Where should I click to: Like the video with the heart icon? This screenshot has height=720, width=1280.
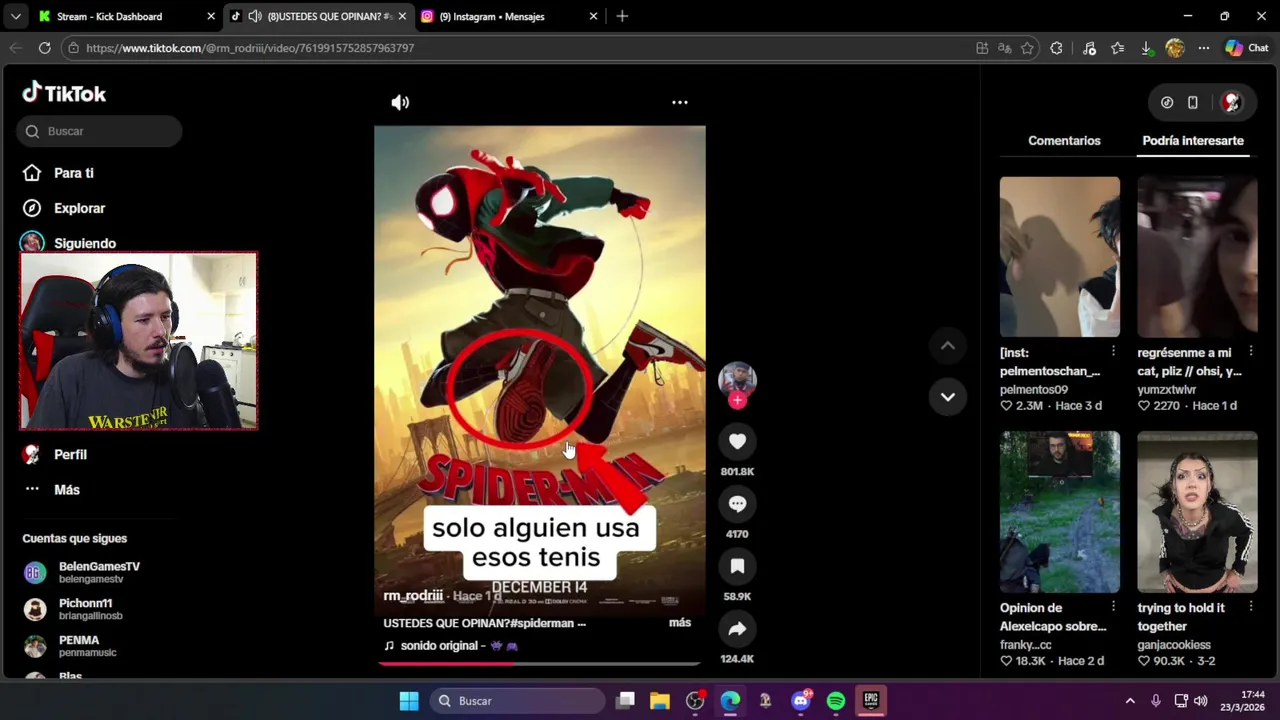(x=737, y=441)
